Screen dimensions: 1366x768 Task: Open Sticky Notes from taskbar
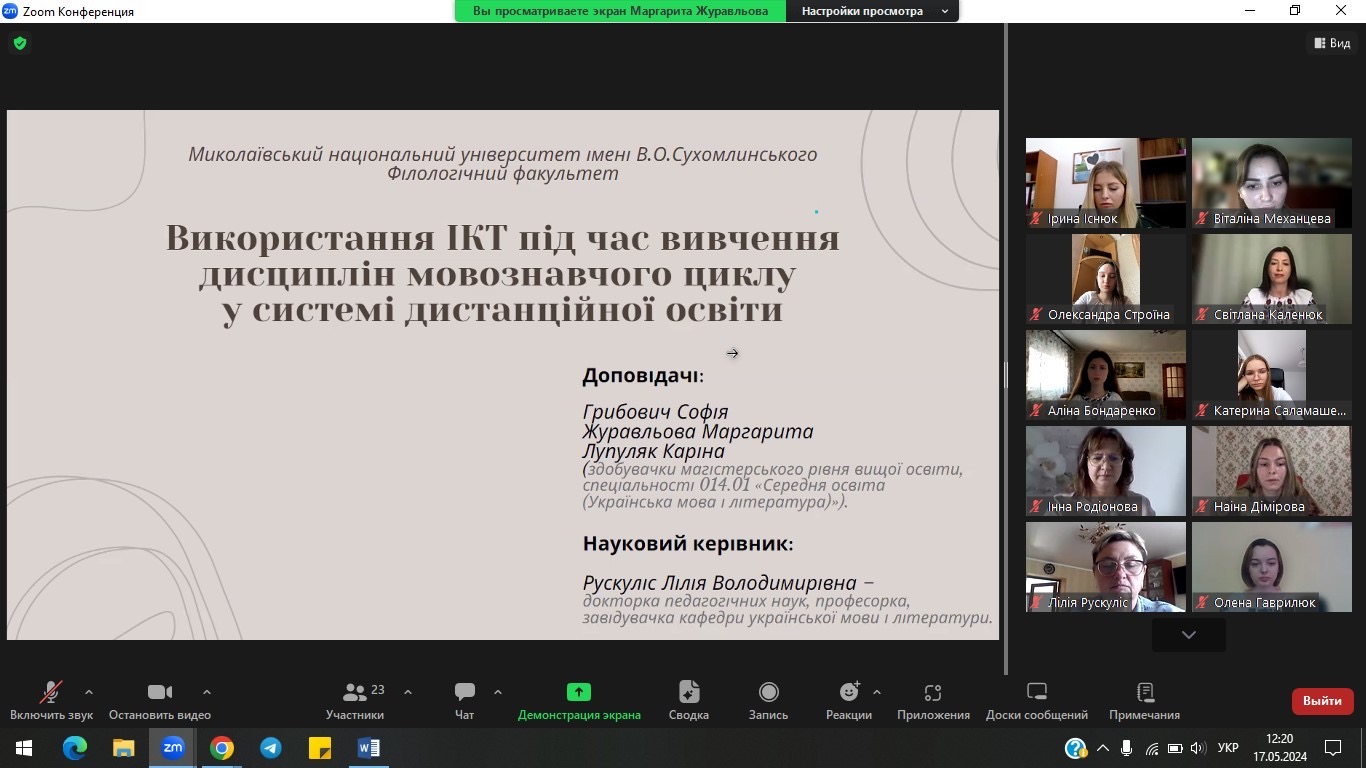pos(319,748)
